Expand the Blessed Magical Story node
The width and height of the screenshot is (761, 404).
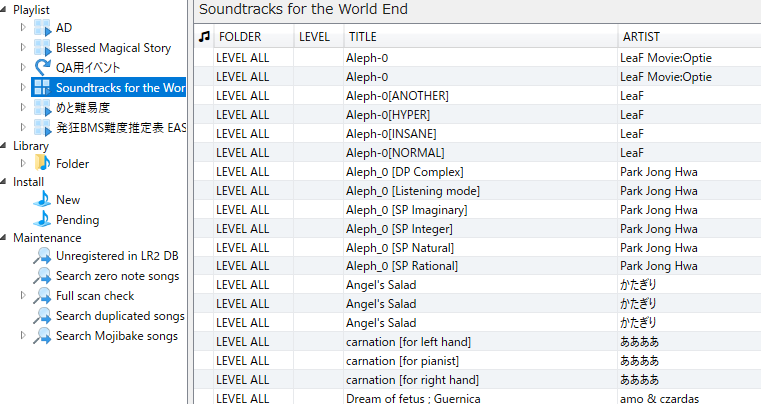(23, 47)
